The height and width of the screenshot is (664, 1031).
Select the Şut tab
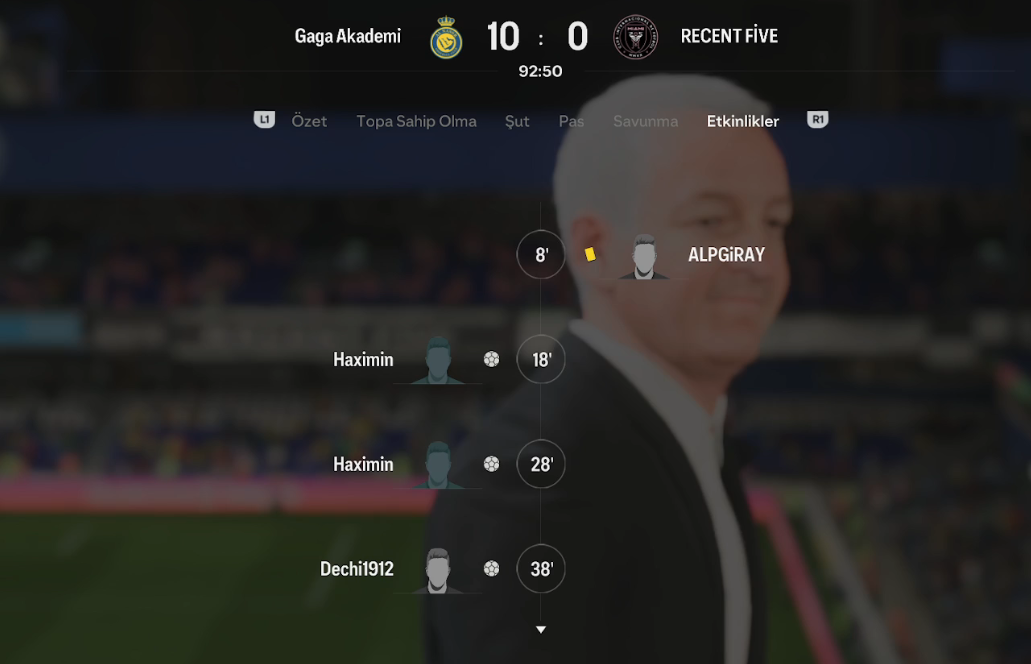[x=517, y=122]
